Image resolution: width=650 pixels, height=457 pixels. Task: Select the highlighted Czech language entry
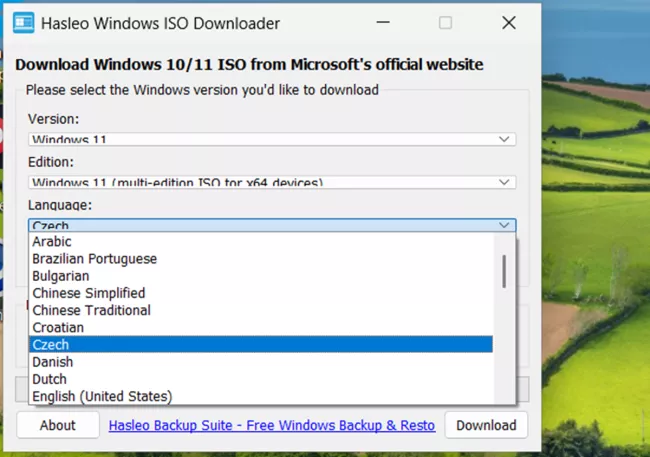point(261,345)
